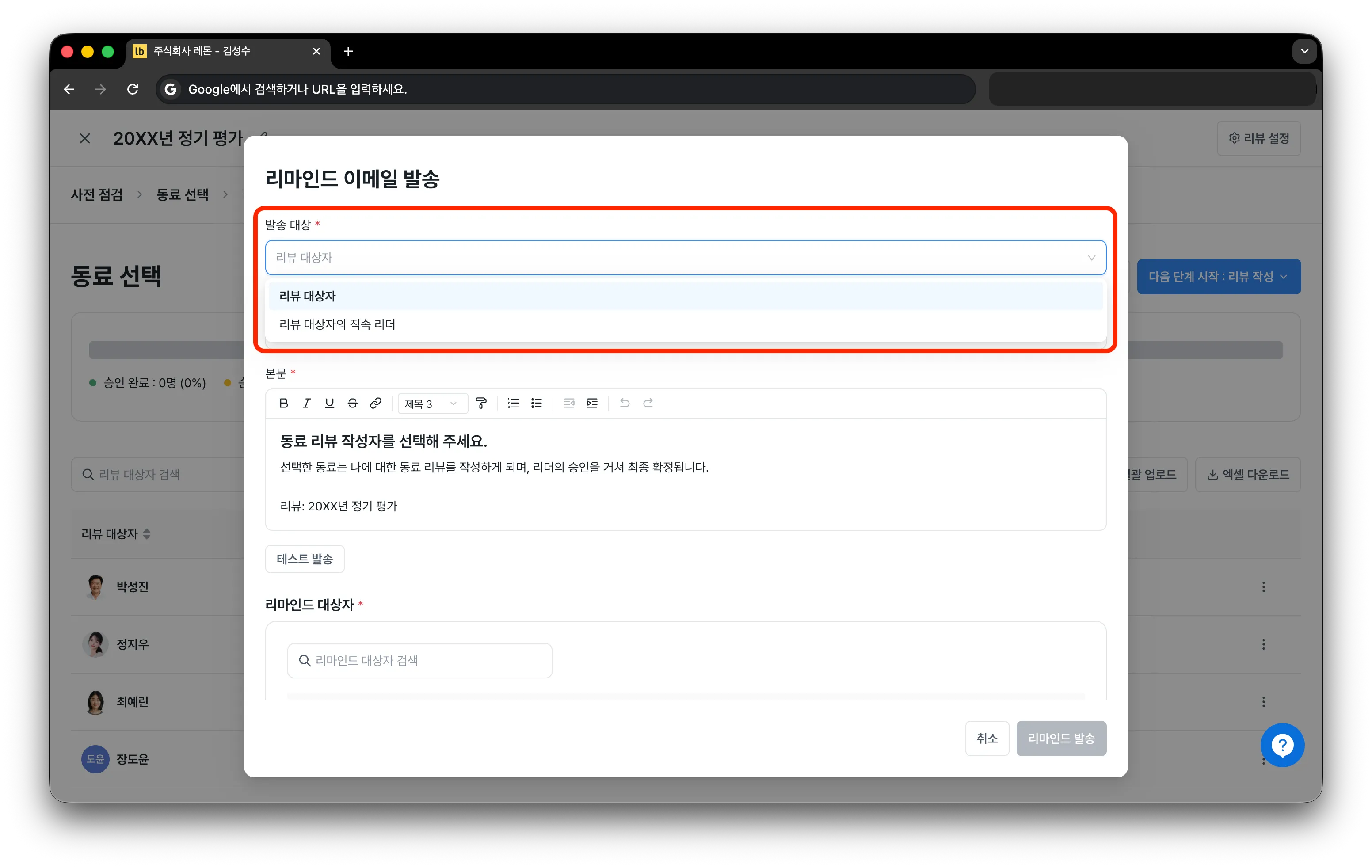This screenshot has width=1372, height=868.
Task: Apply bold formatting in the editor toolbar
Action: tap(283, 403)
